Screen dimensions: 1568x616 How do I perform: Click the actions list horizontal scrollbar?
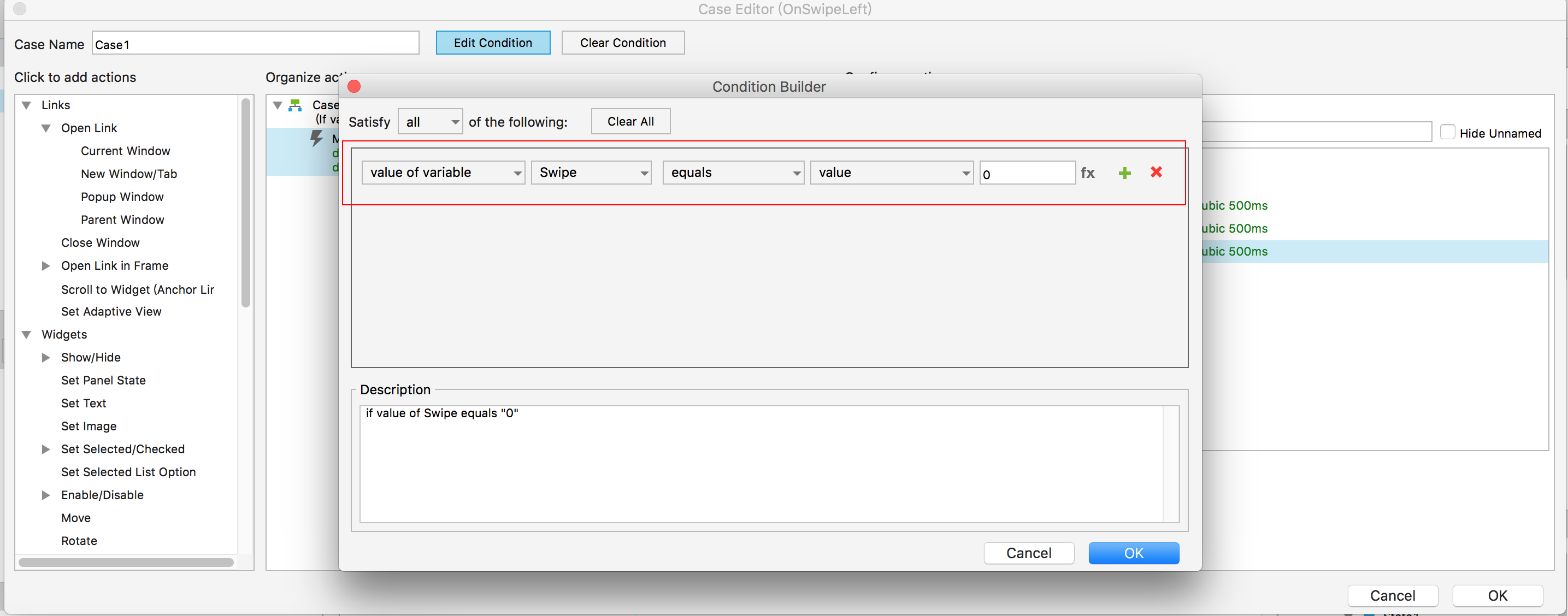point(126,562)
